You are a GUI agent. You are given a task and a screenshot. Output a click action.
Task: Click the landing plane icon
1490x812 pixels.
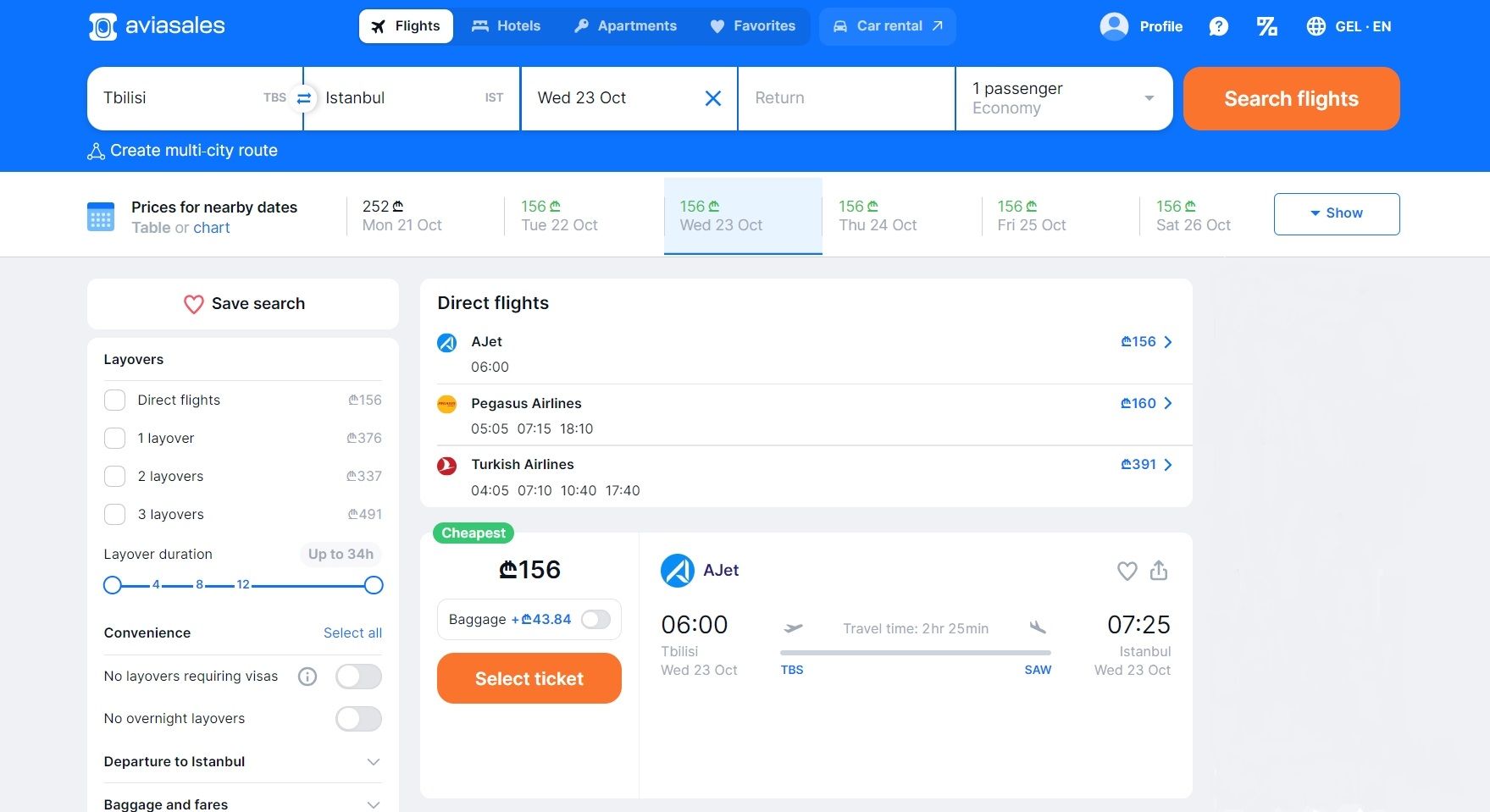tap(1038, 627)
